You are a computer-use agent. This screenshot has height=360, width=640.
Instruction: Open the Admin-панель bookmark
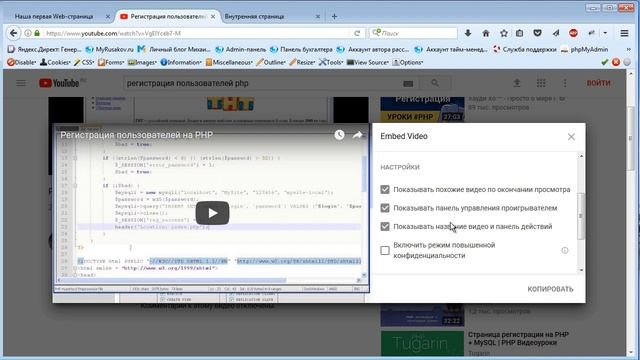coord(241,49)
